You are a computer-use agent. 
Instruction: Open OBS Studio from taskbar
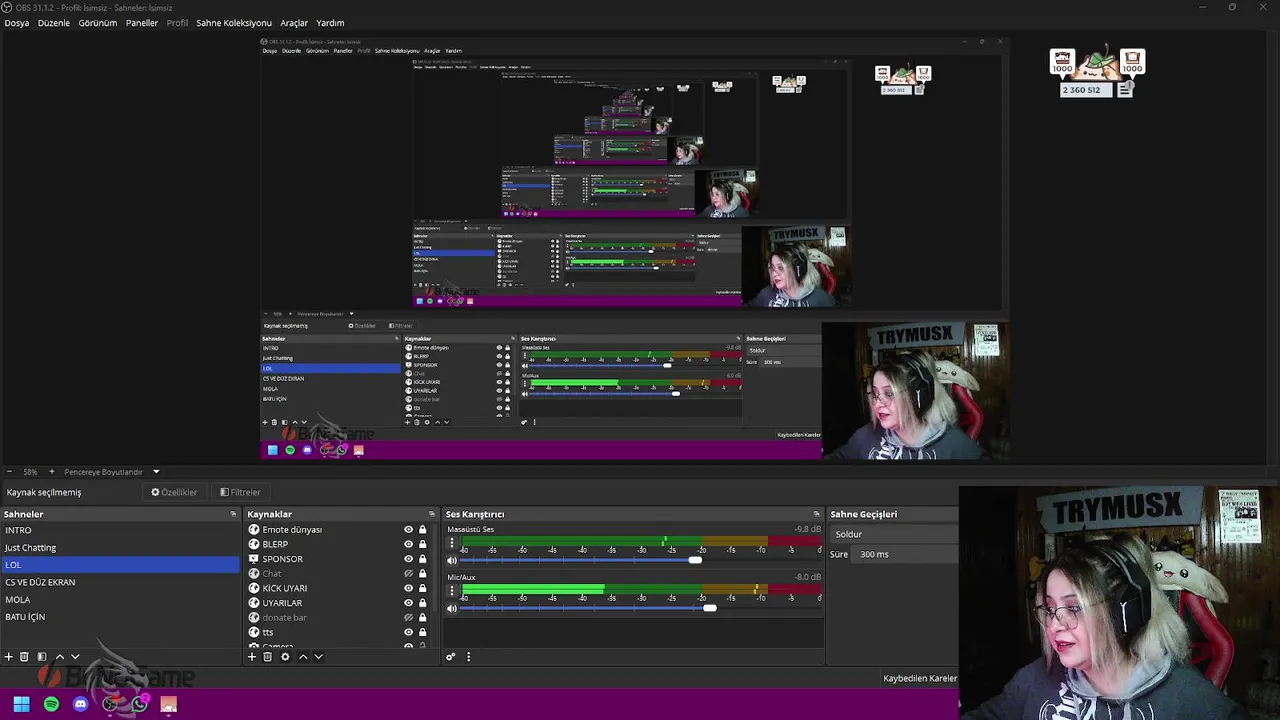[x=111, y=705]
